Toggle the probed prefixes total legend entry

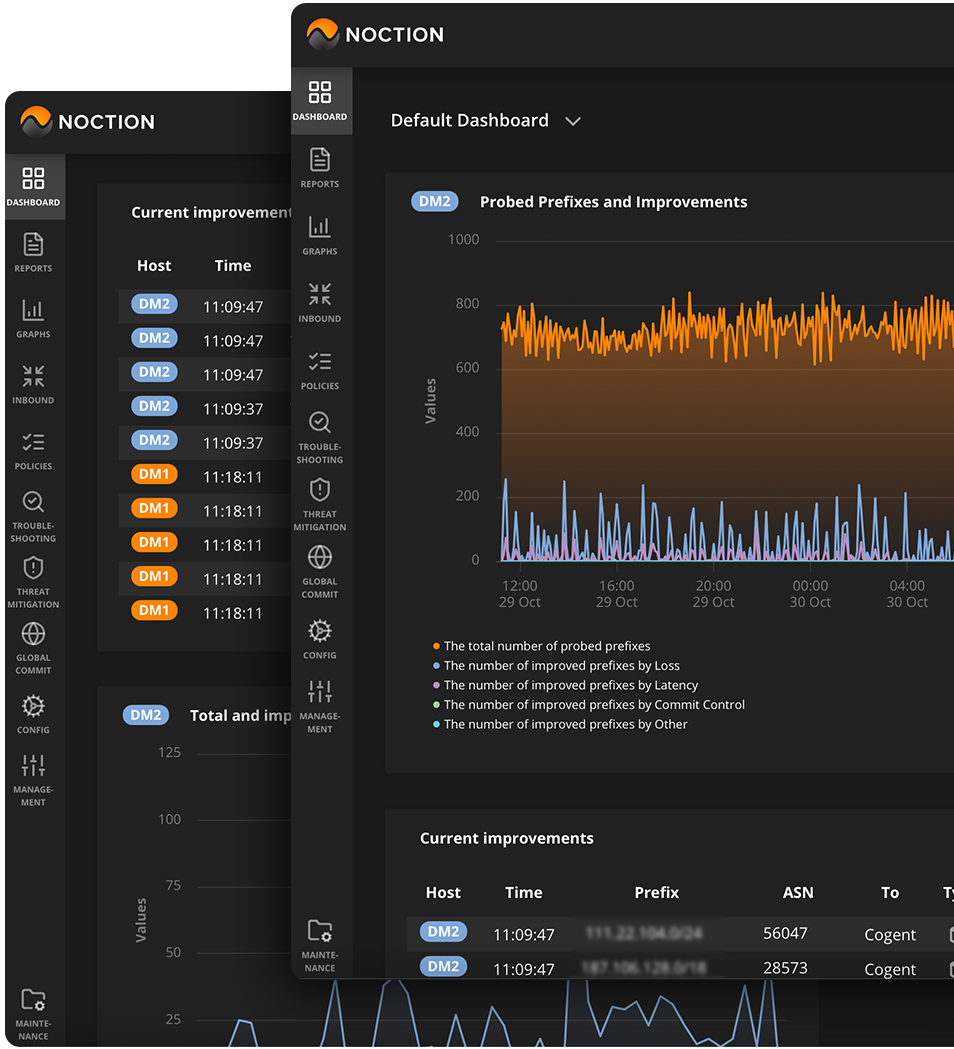pyautogui.click(x=547, y=646)
